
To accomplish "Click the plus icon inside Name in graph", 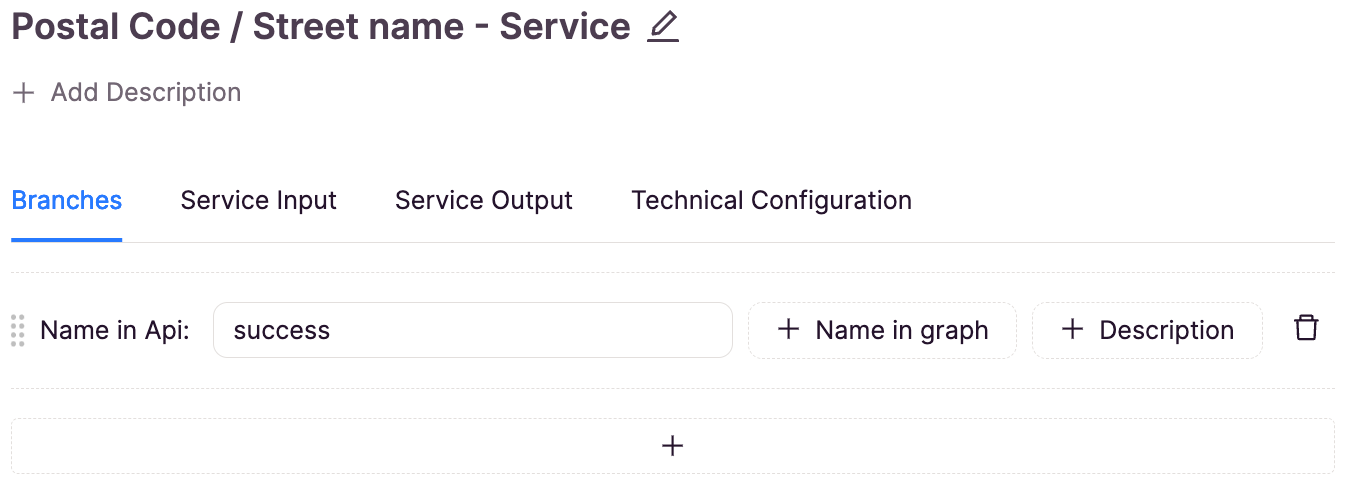I will (x=789, y=330).
